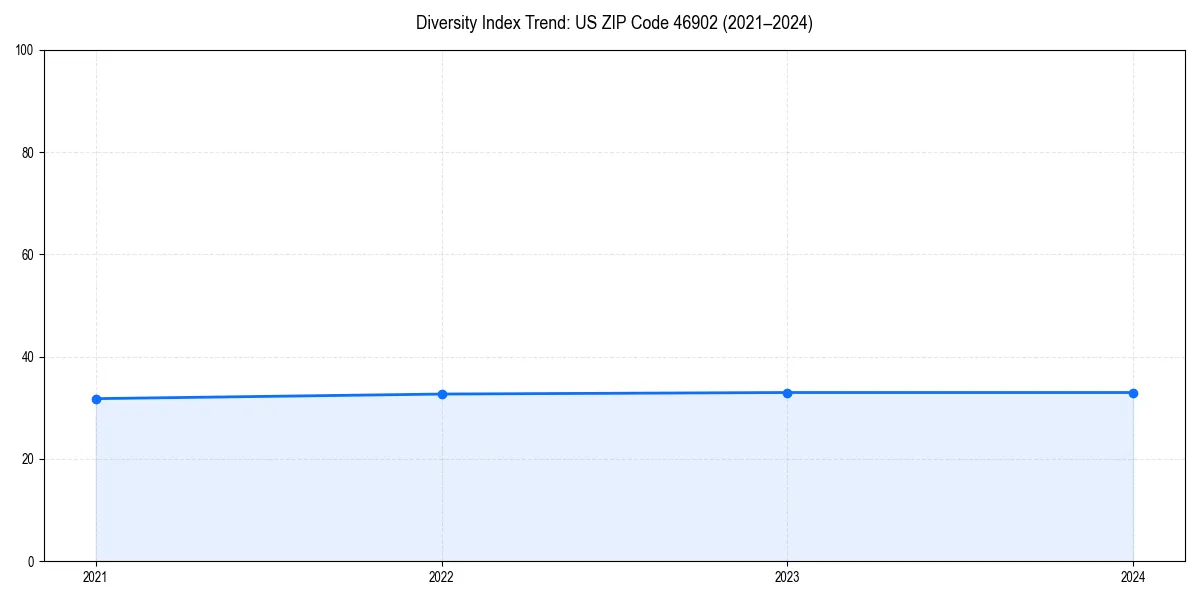Click the 40 y-axis tick label

pyautogui.click(x=28, y=354)
